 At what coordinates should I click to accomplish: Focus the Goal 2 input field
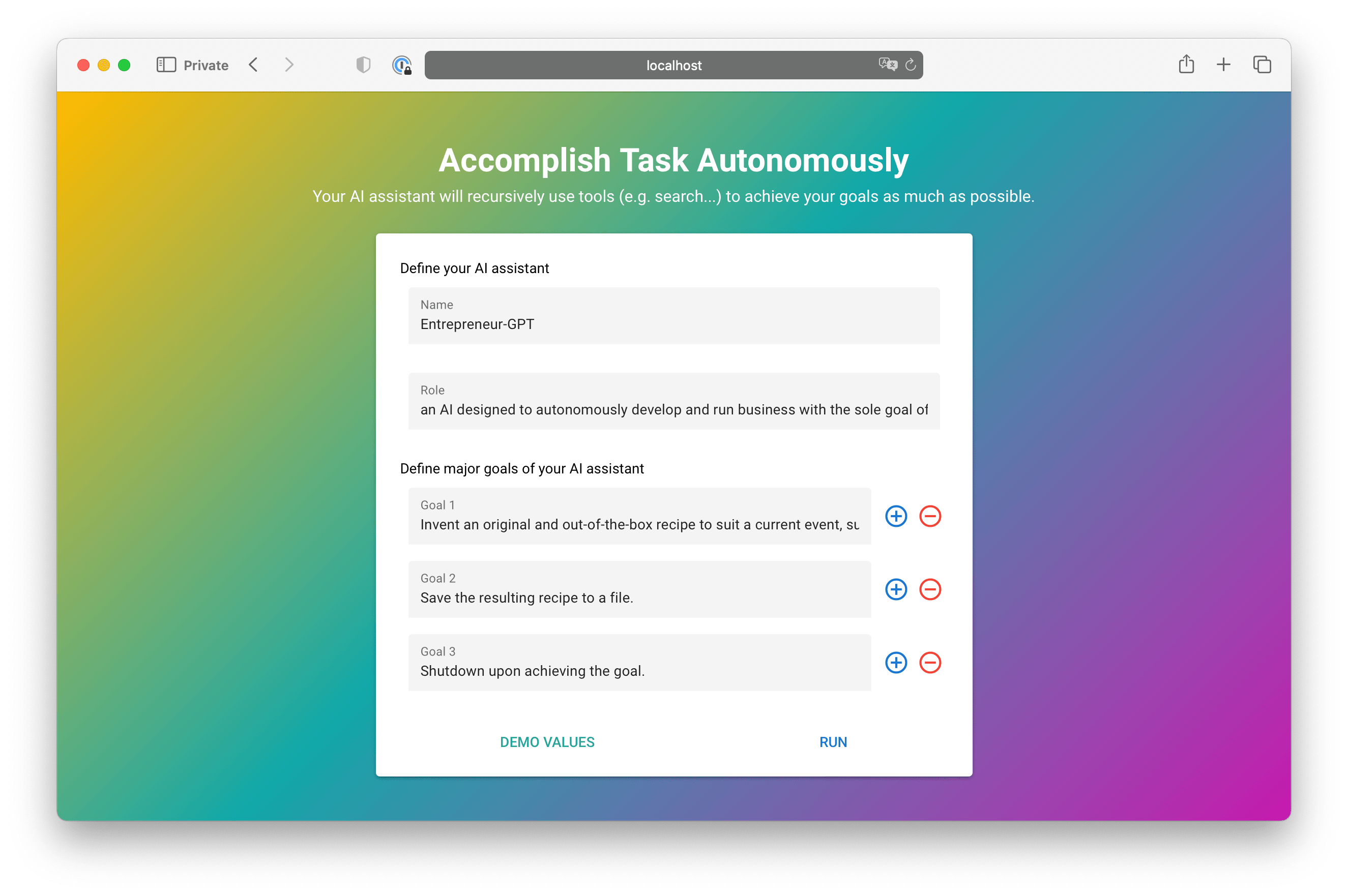coord(639,597)
